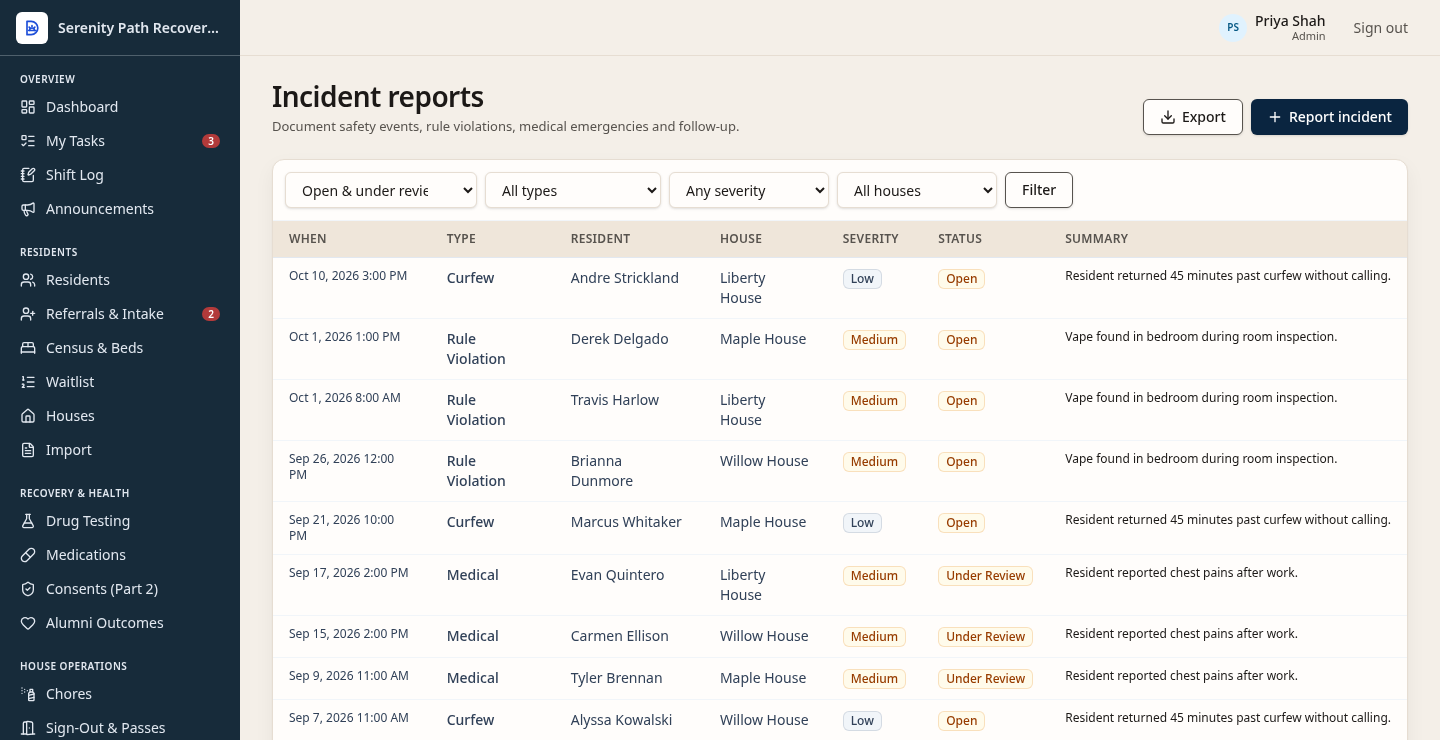Click the My Tasks checklist icon

tap(28, 141)
